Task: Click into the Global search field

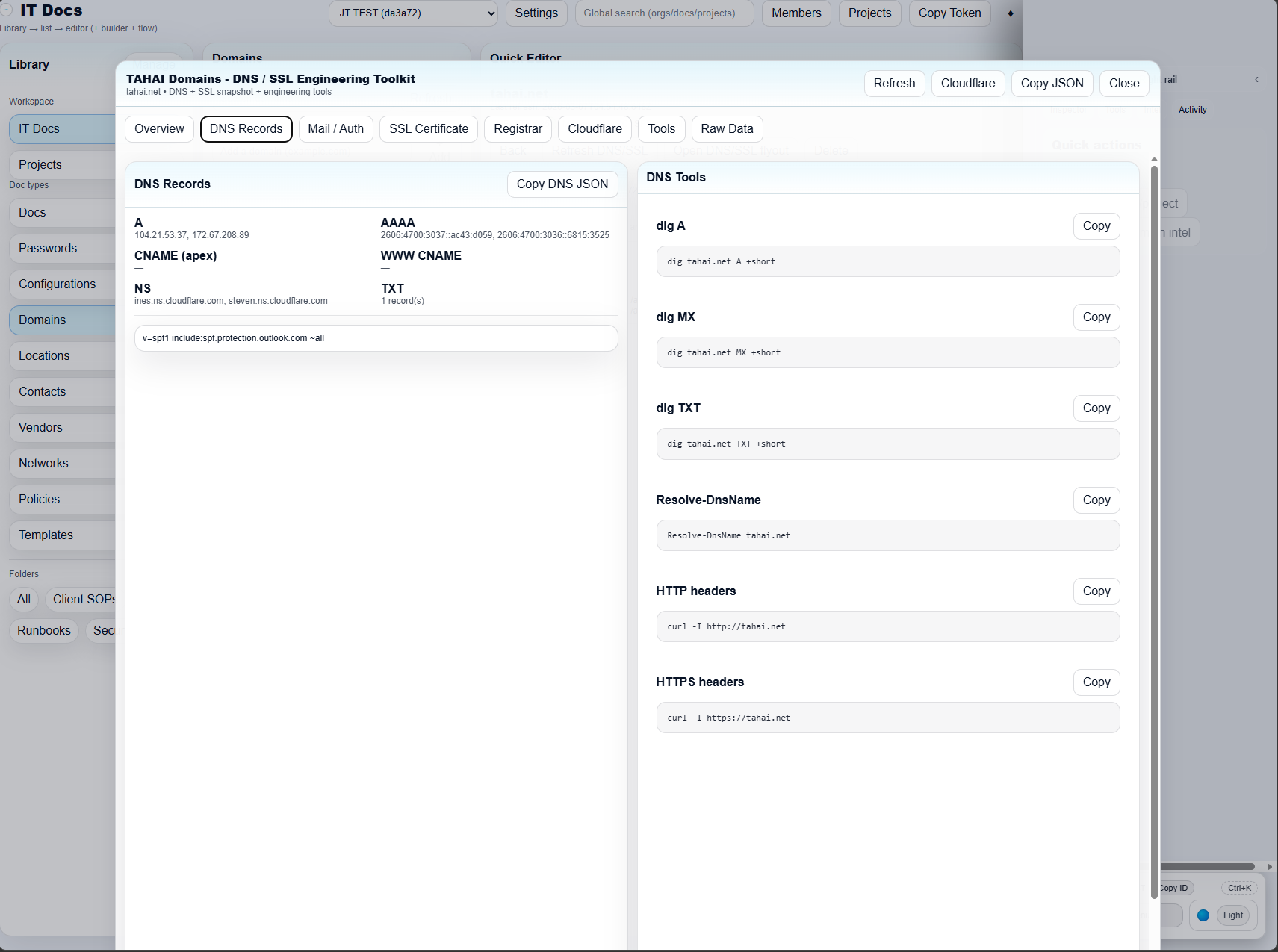Action: click(663, 13)
